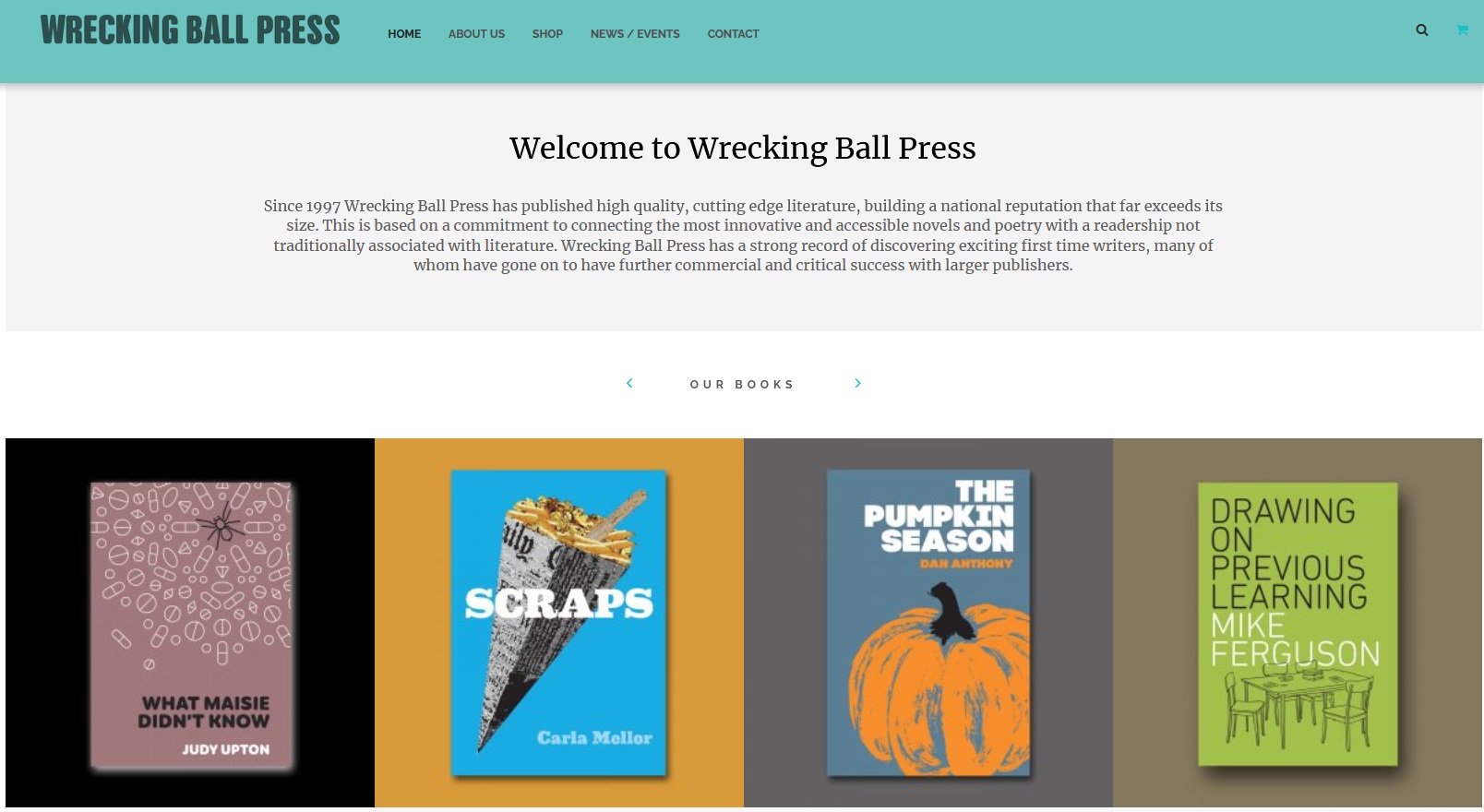Open the About Us page

click(476, 34)
